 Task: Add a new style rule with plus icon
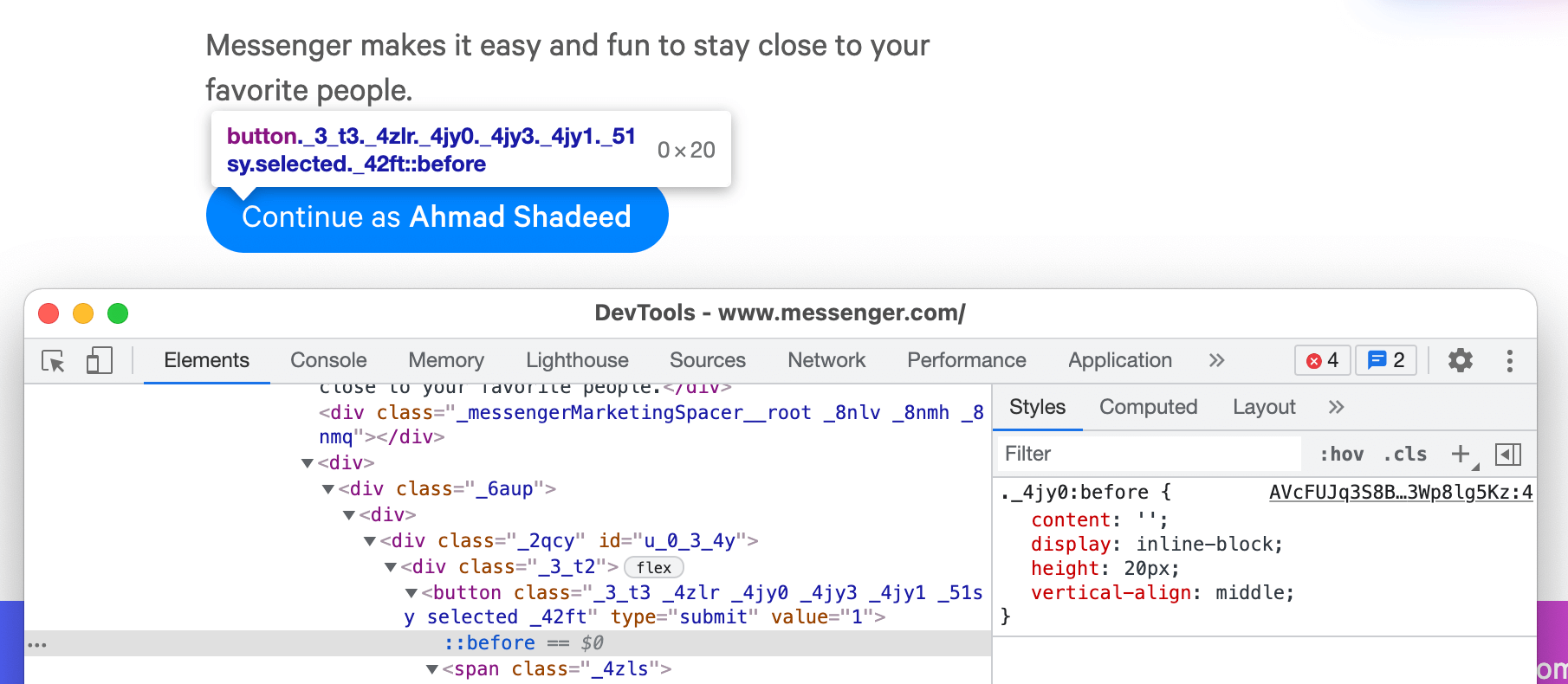click(x=1461, y=454)
